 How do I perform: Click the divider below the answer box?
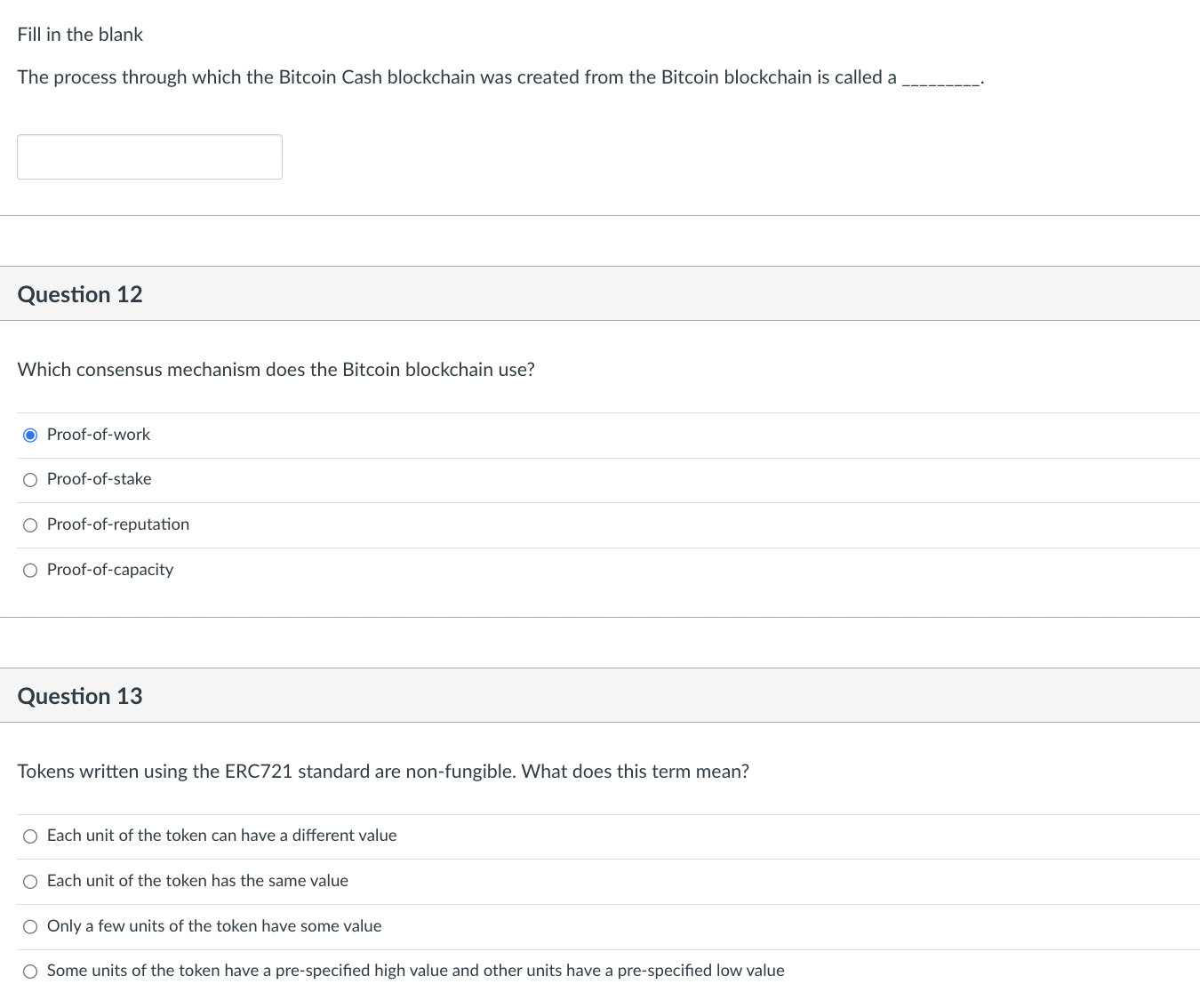coord(600,212)
